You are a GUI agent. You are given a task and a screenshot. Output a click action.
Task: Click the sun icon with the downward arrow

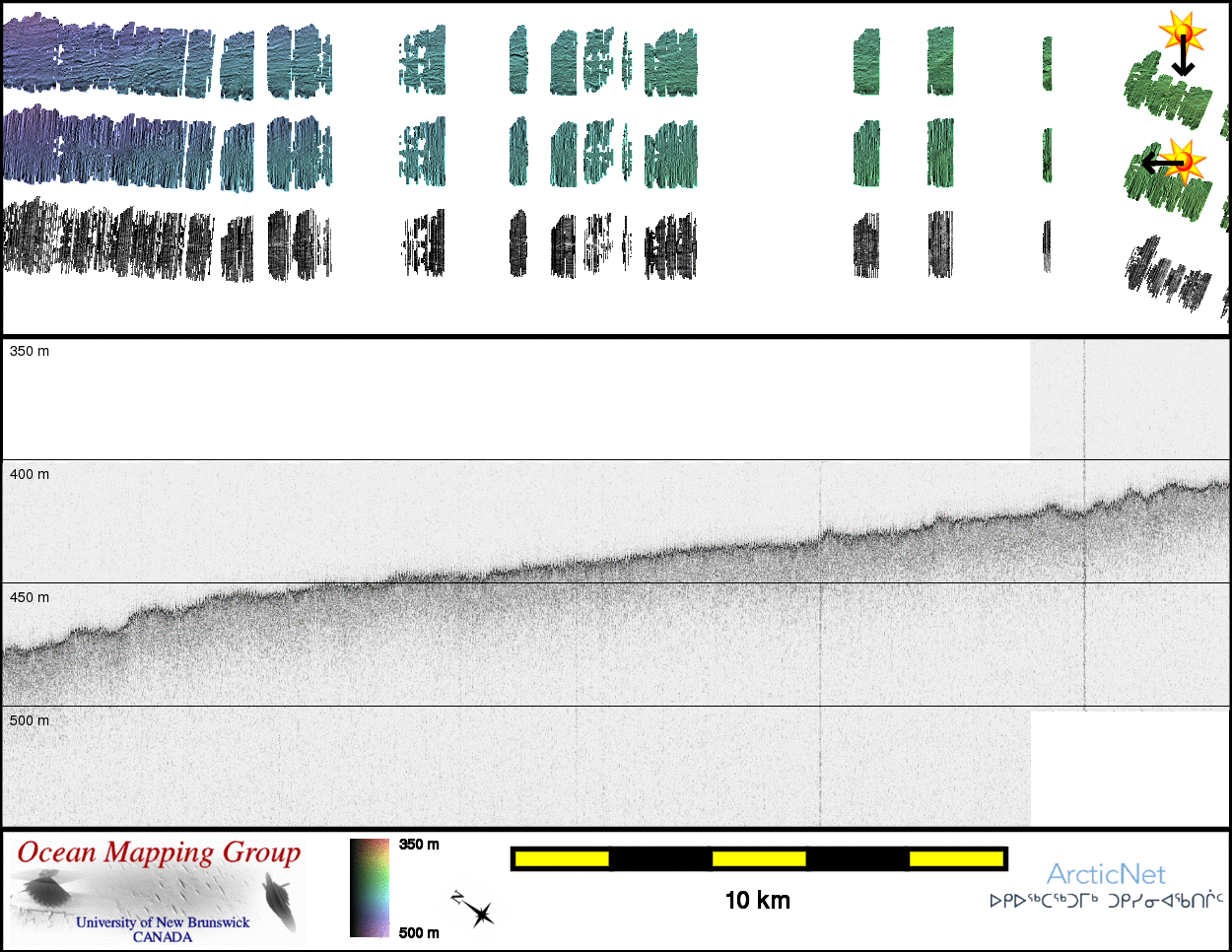[1183, 34]
